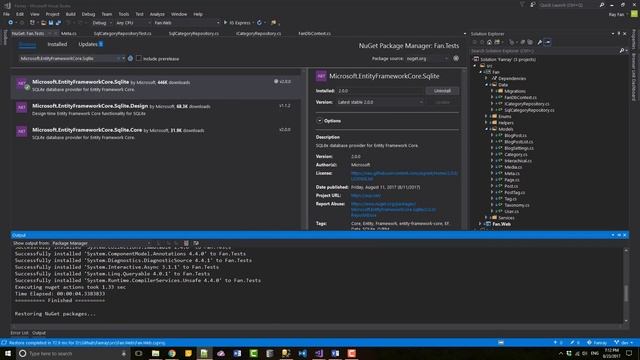The width and height of the screenshot is (640, 360).
Task: Open the Build menu
Action: point(70,14)
